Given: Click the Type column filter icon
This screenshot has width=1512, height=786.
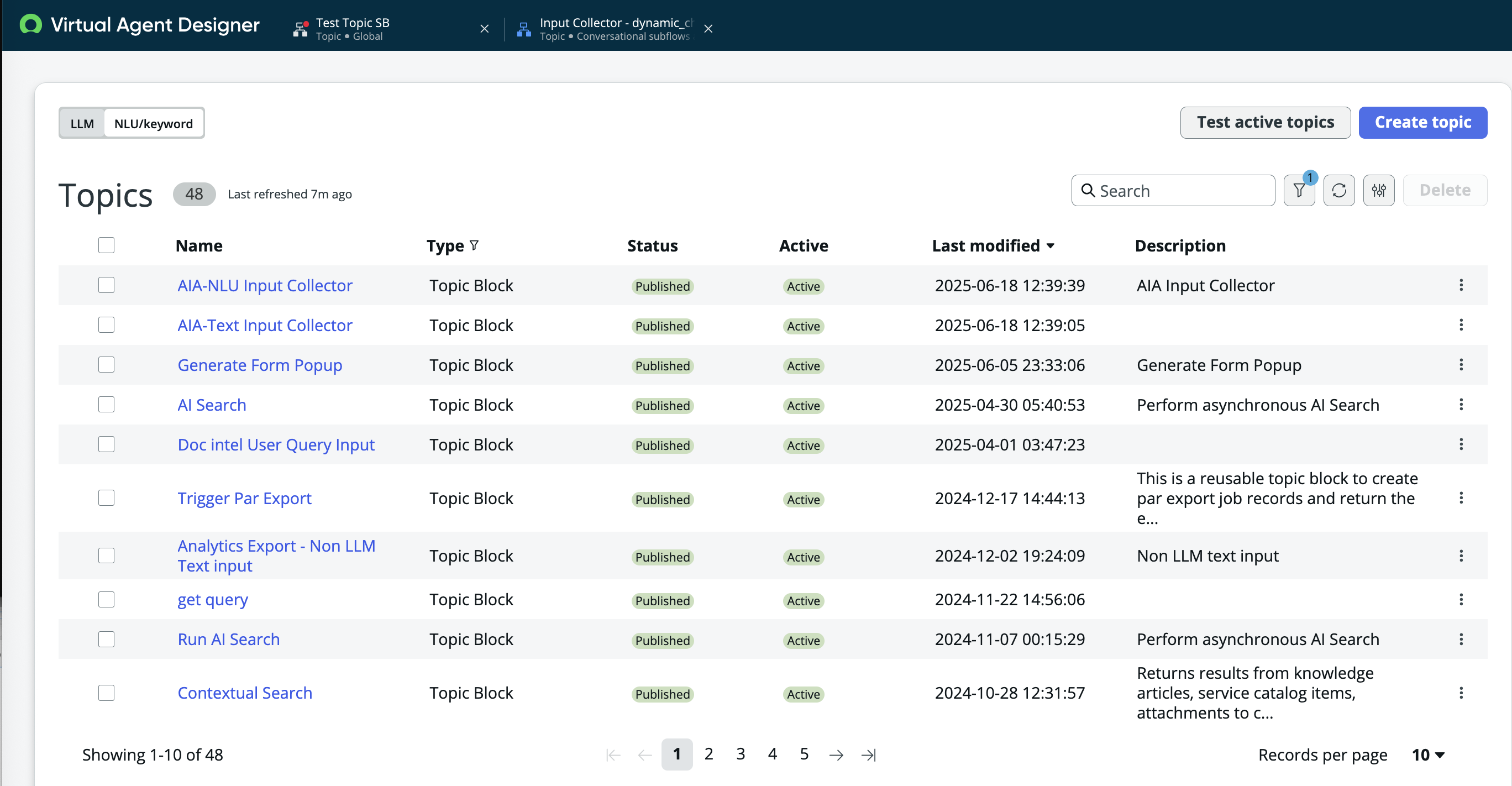Looking at the screenshot, I should (474, 245).
